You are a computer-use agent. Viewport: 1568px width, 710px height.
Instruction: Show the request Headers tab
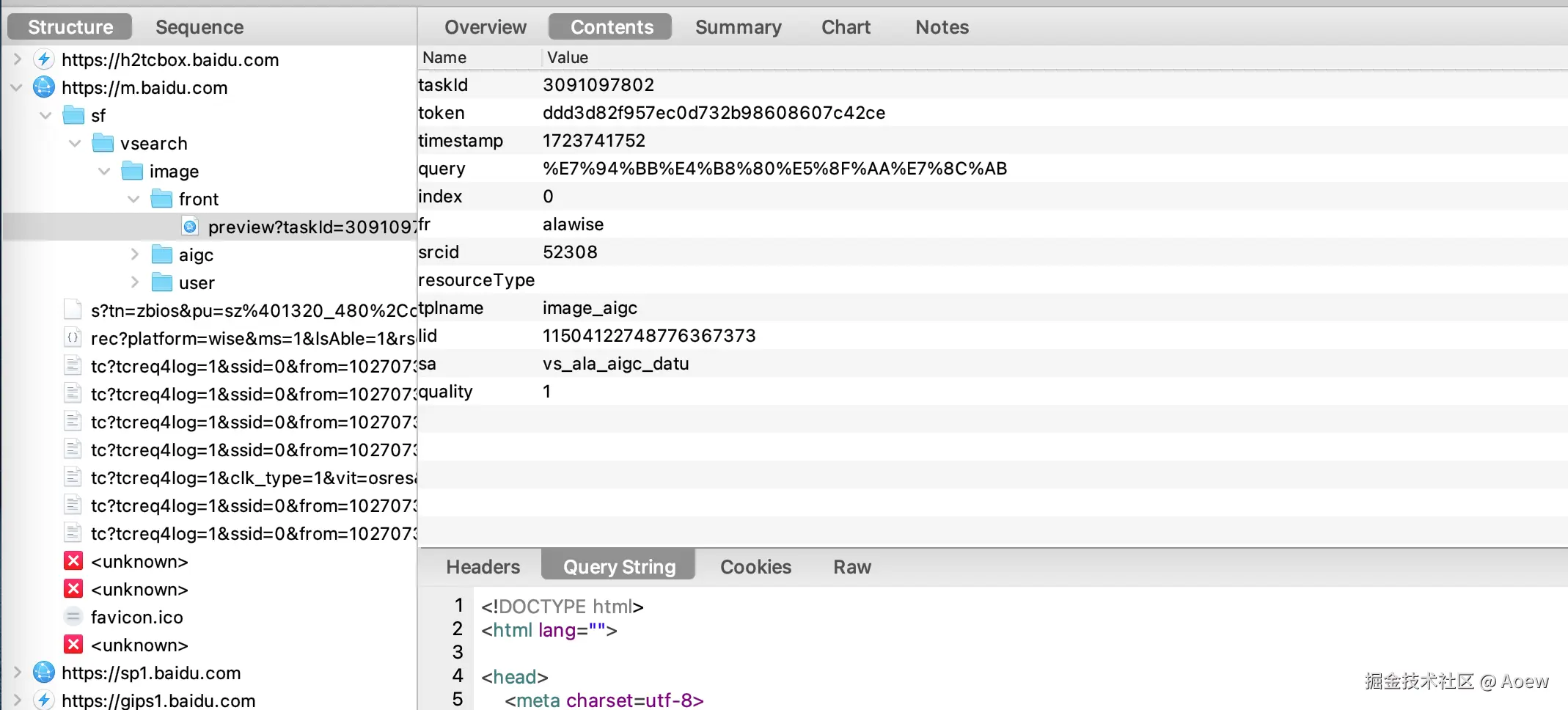(483, 567)
